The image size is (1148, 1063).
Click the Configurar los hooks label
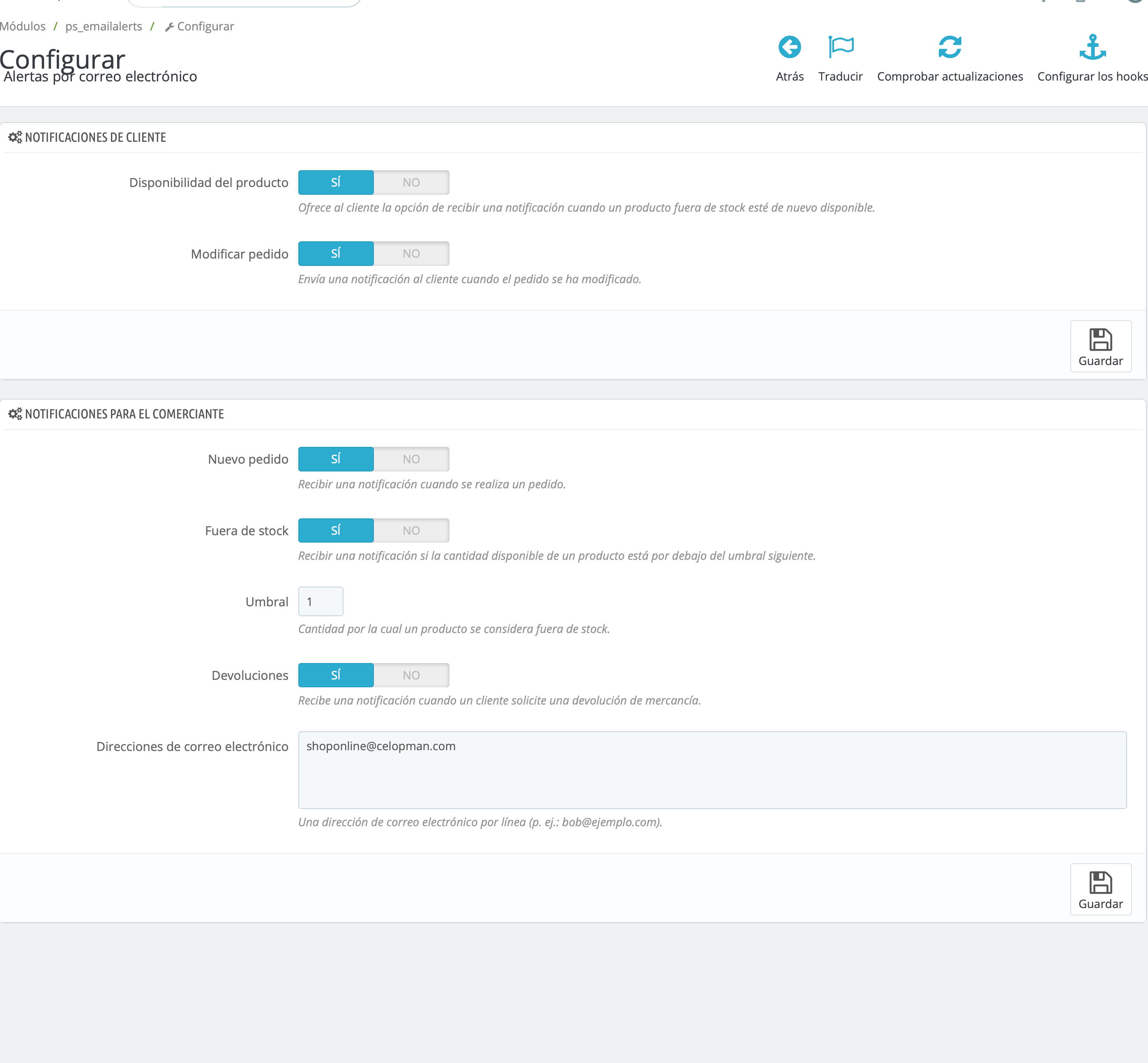pos(1092,76)
